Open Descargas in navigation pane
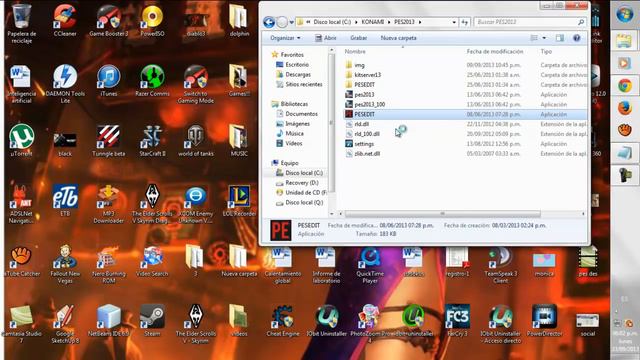Image resolution: width=640 pixels, height=360 pixels. [293, 74]
